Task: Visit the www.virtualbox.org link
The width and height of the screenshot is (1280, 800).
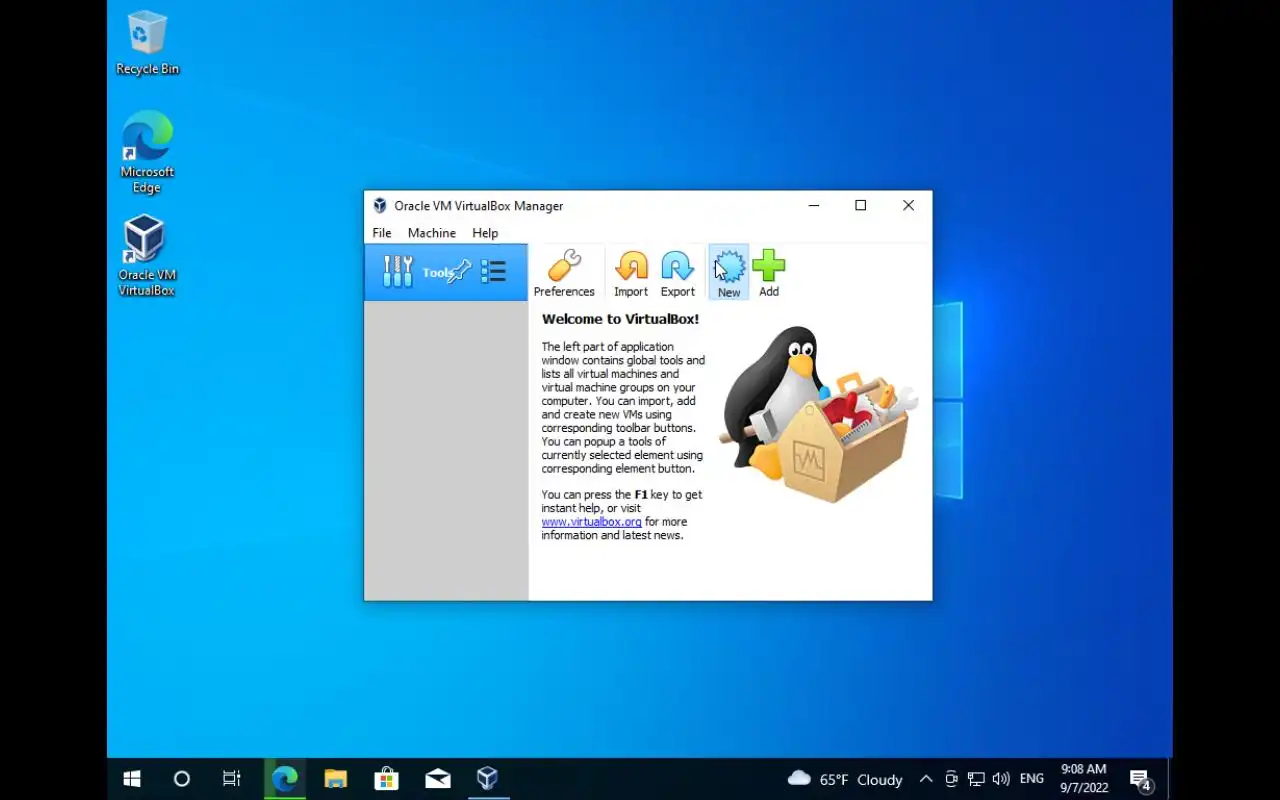Action: click(x=591, y=522)
